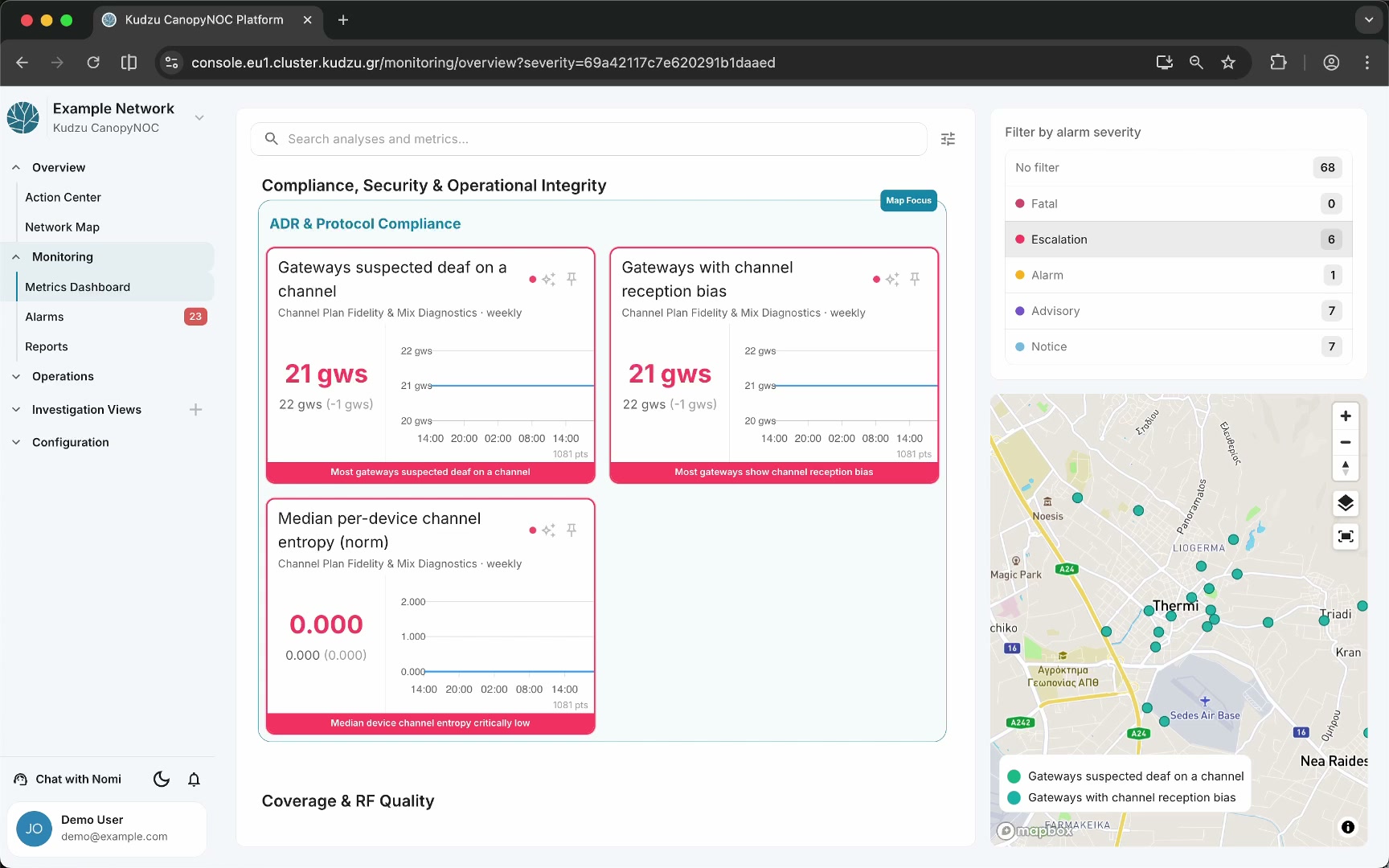Select the Fatal severity filter
Image resolution: width=1389 pixels, height=868 pixels.
[1178, 203]
